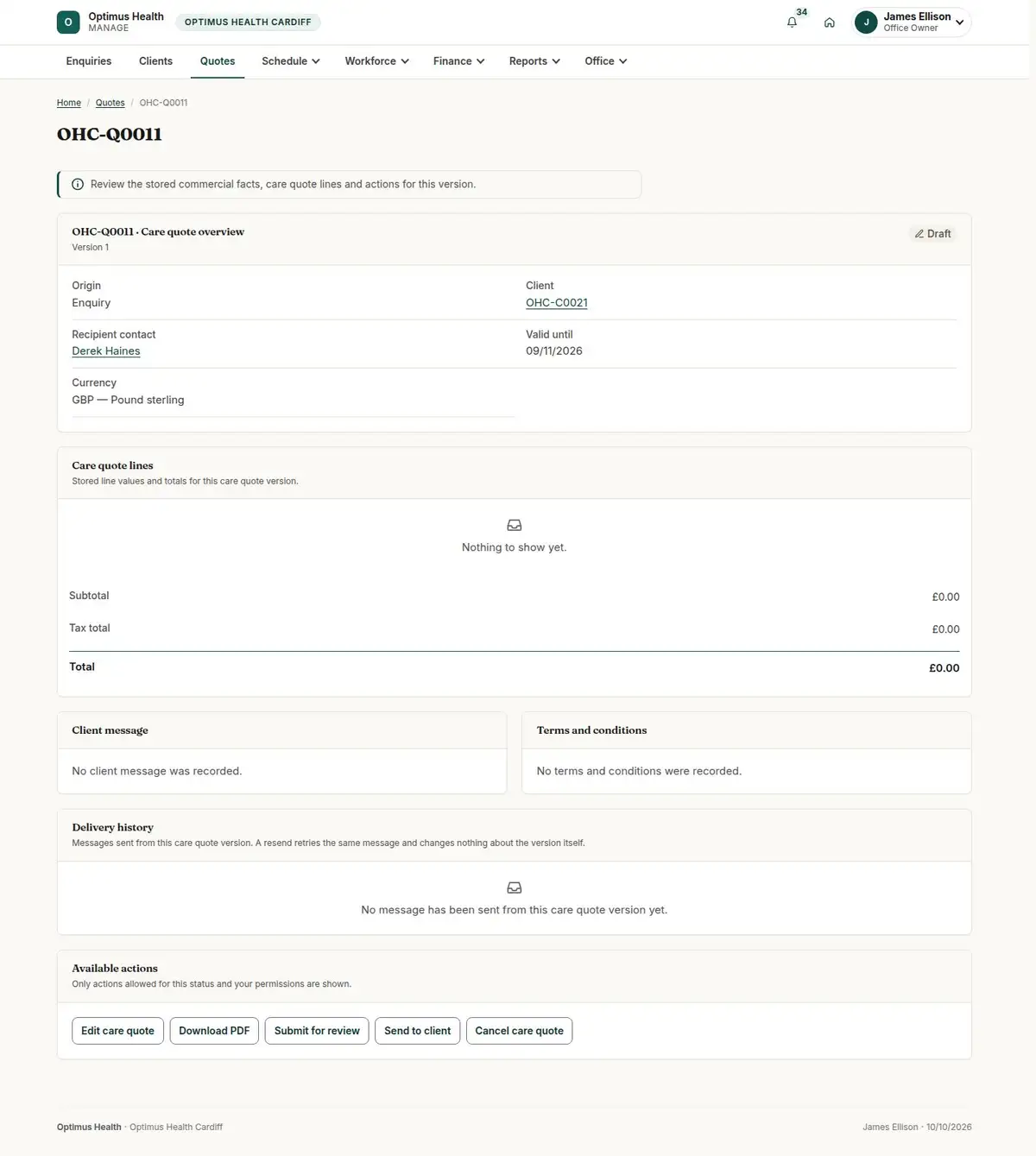Click the notification count 34
This screenshot has width=1036, height=1156.
(802, 12)
